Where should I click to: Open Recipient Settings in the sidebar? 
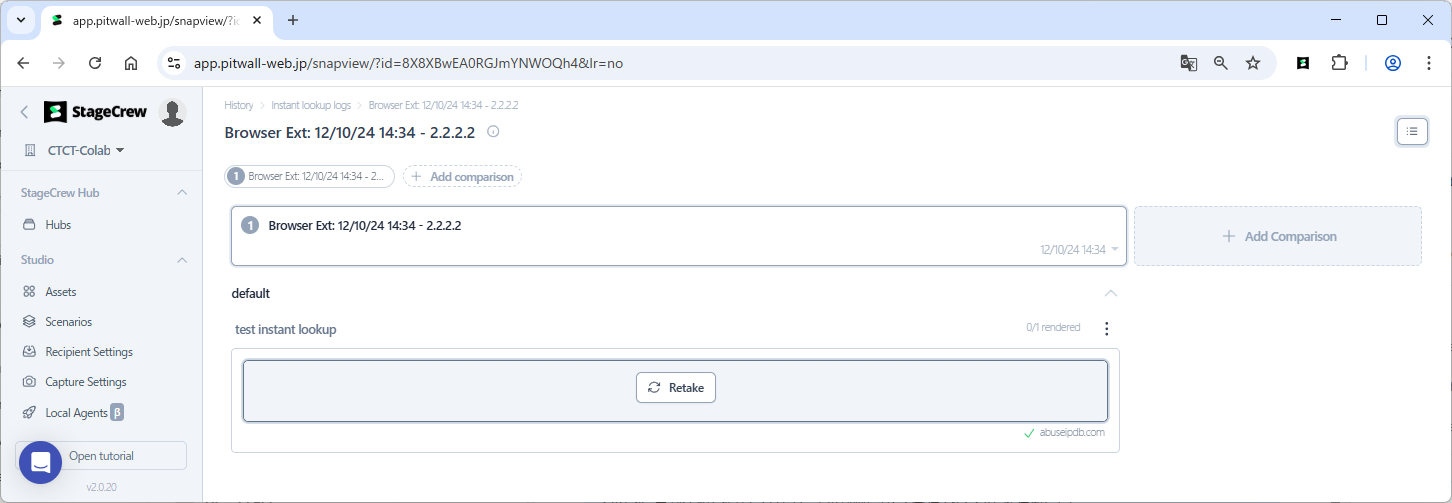[89, 352]
